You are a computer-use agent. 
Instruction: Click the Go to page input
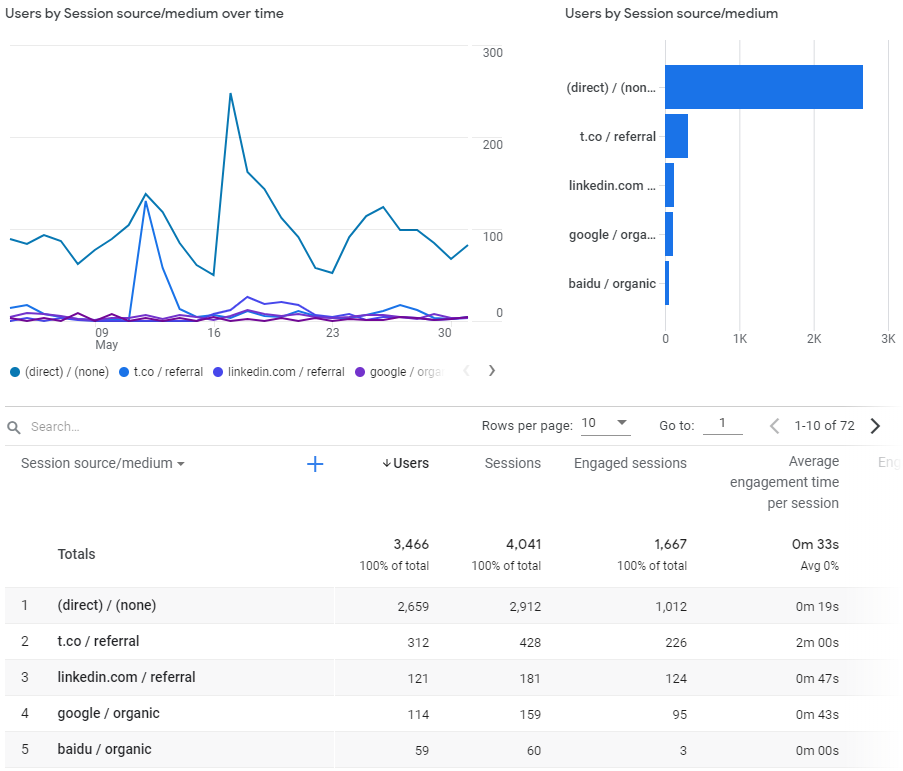click(722, 424)
